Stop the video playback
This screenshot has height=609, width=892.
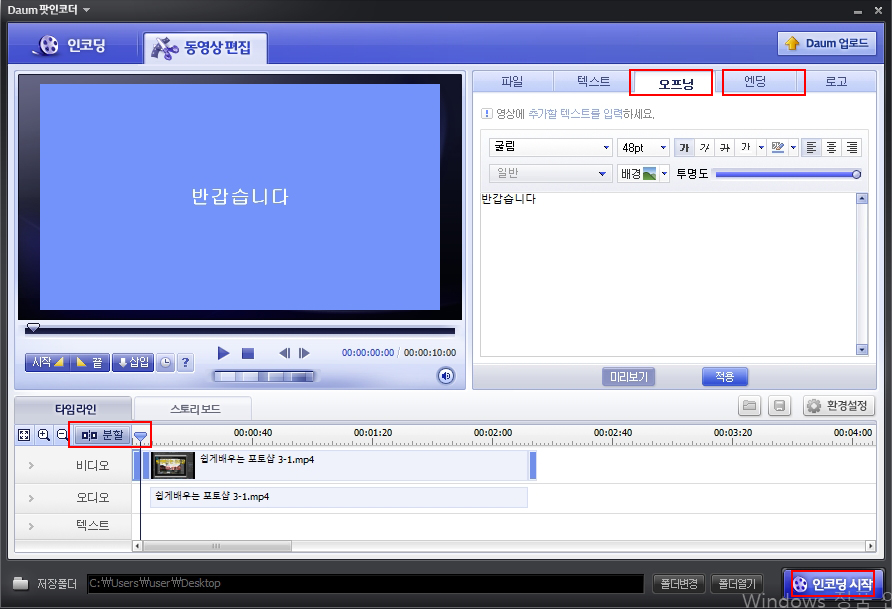[248, 354]
